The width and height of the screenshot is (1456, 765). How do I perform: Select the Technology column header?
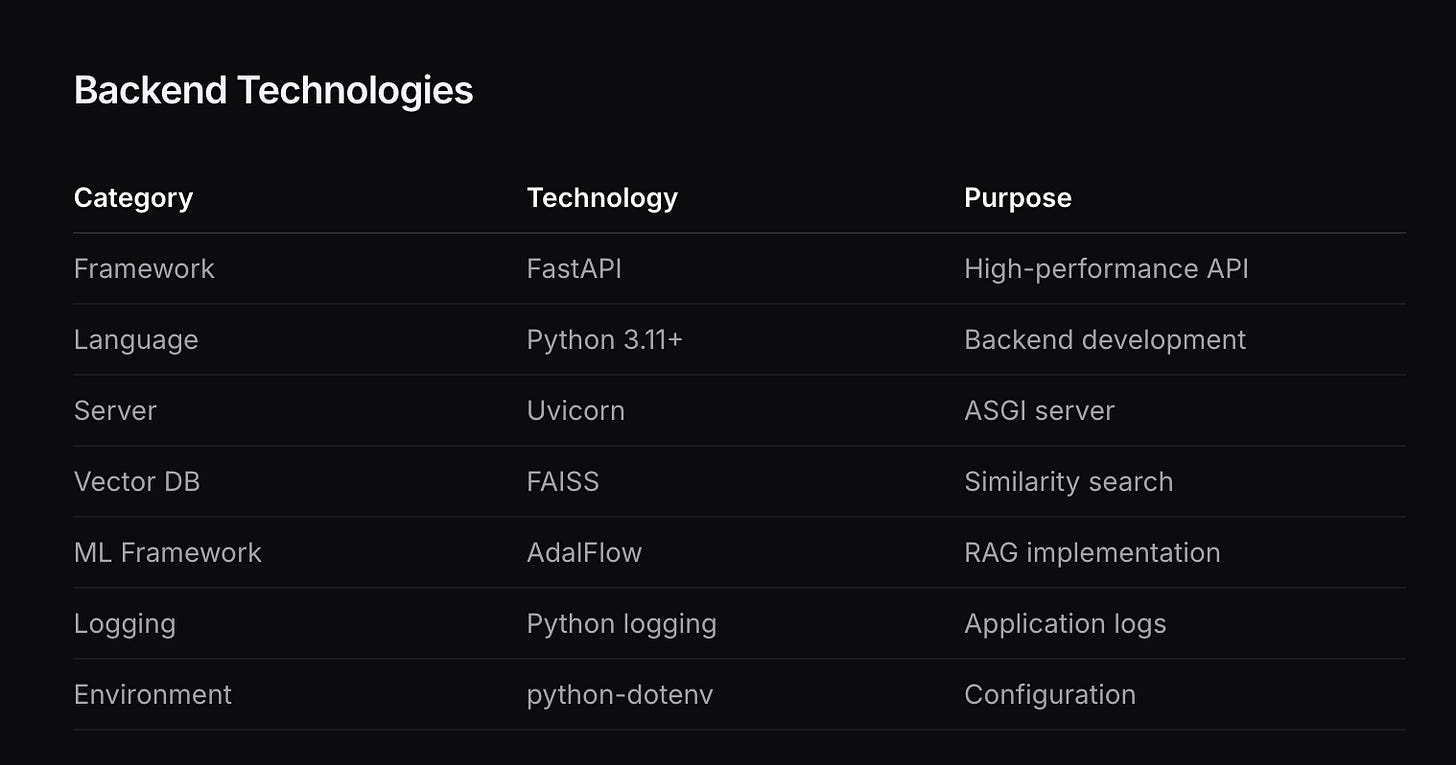(602, 198)
